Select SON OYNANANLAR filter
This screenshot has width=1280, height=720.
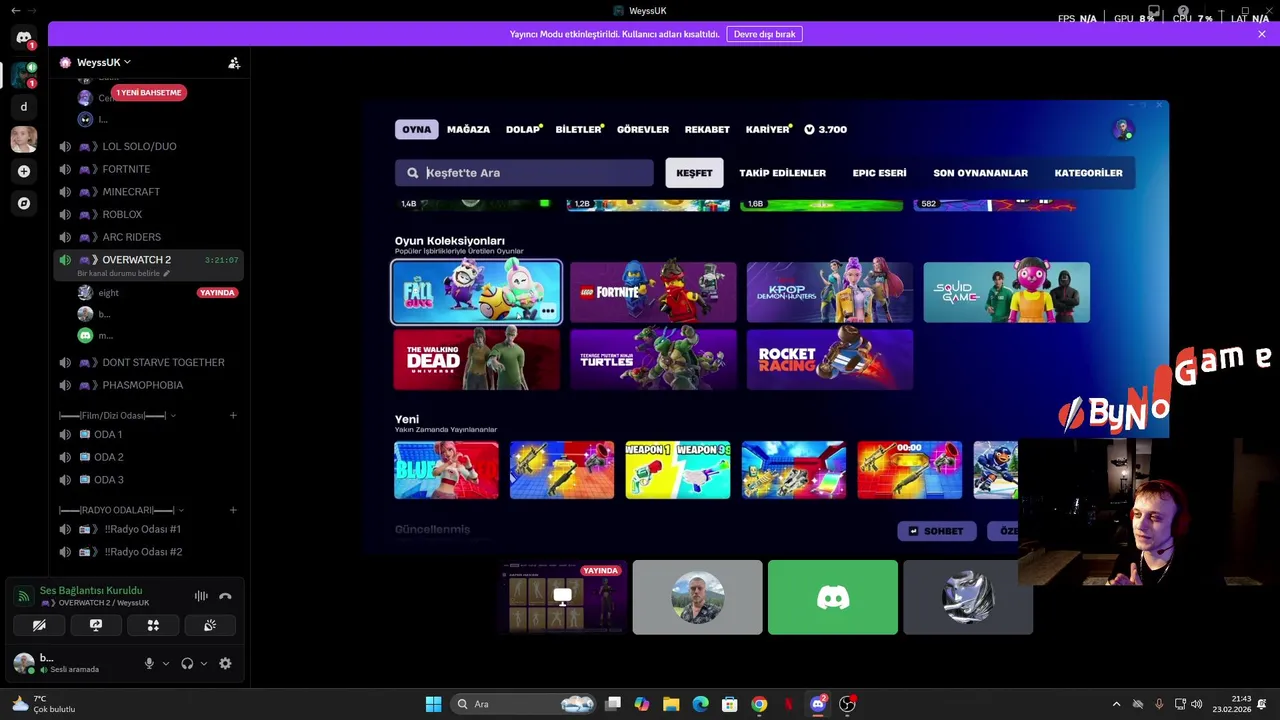tap(980, 173)
